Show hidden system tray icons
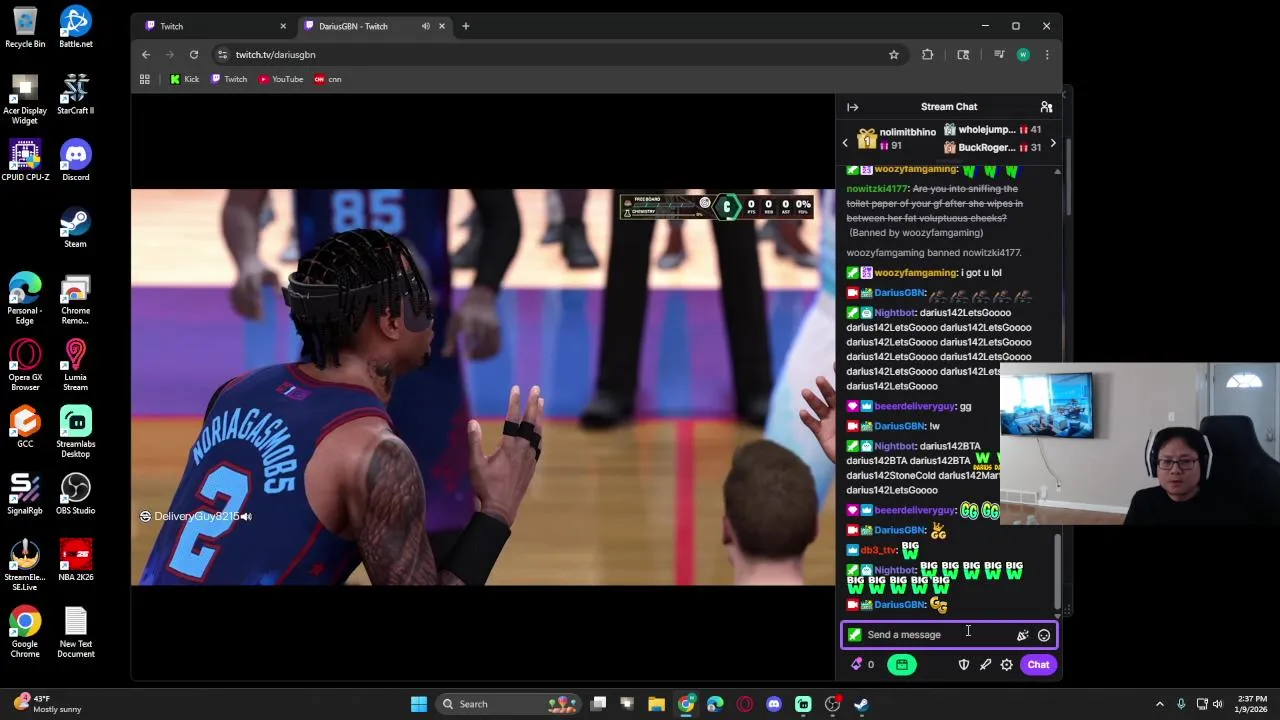1280x720 pixels. [1160, 704]
